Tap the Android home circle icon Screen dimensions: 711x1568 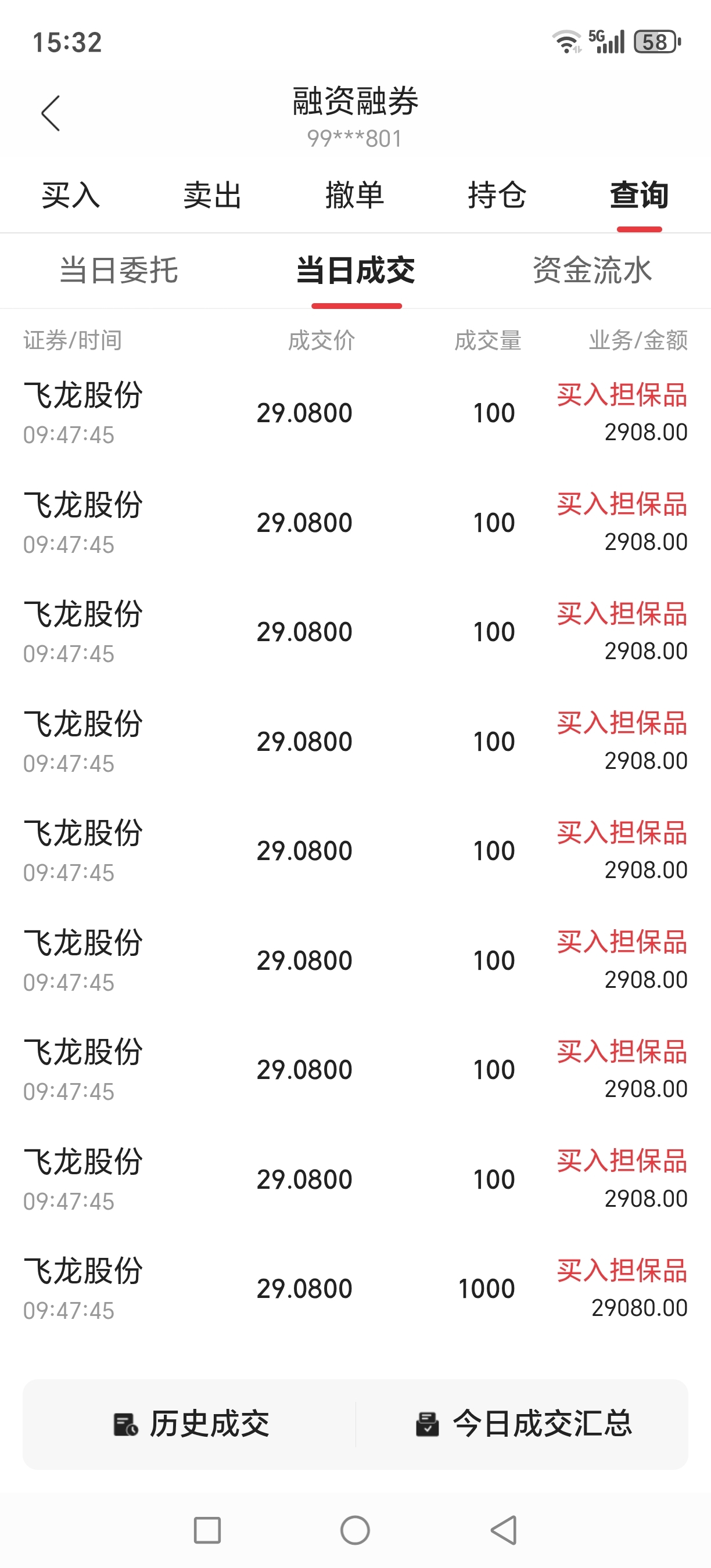coord(355,1530)
